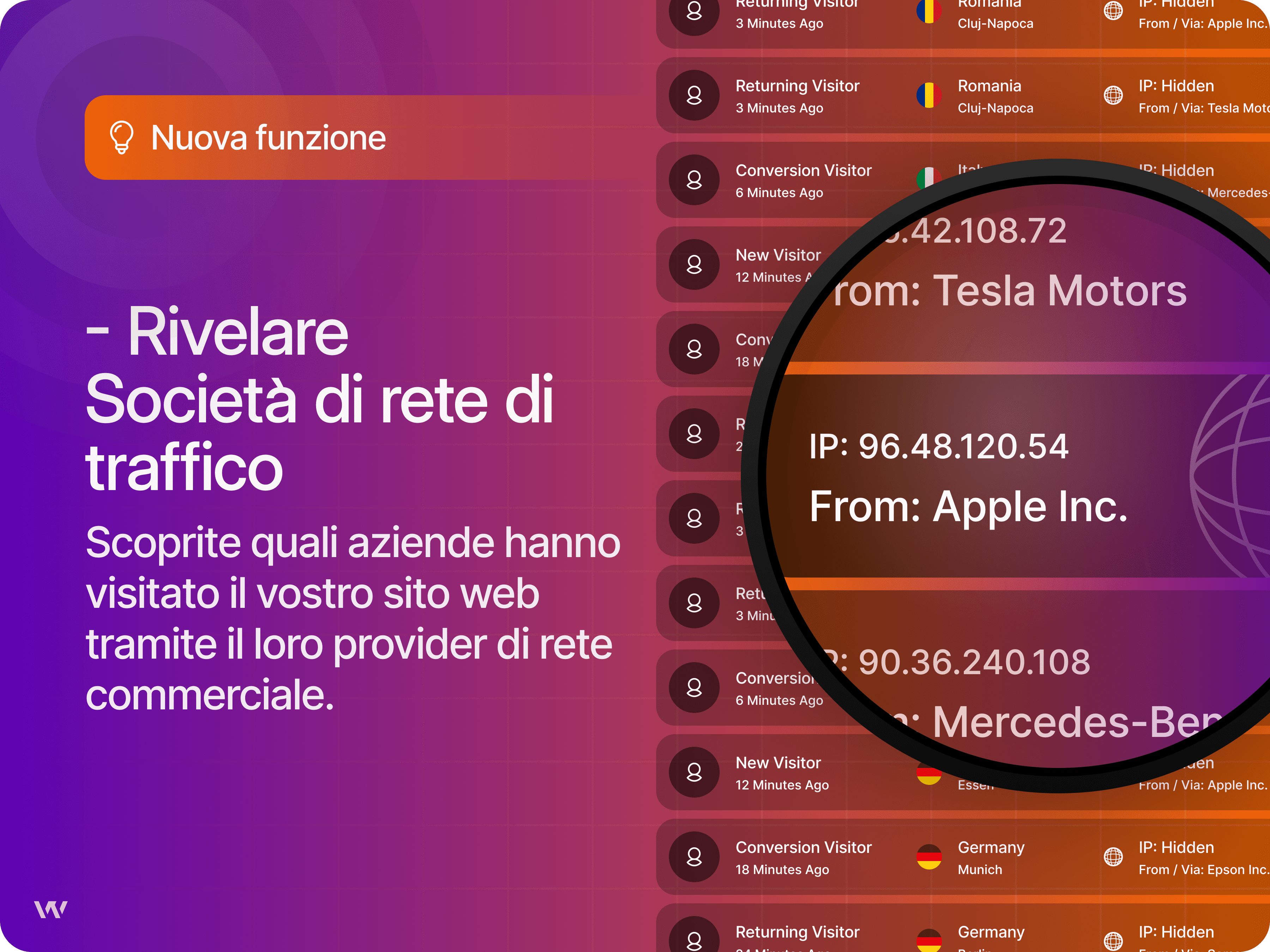1270x952 pixels.
Task: Click the globe icon in the bottom Returning Visitor row
Action: 1113,941
